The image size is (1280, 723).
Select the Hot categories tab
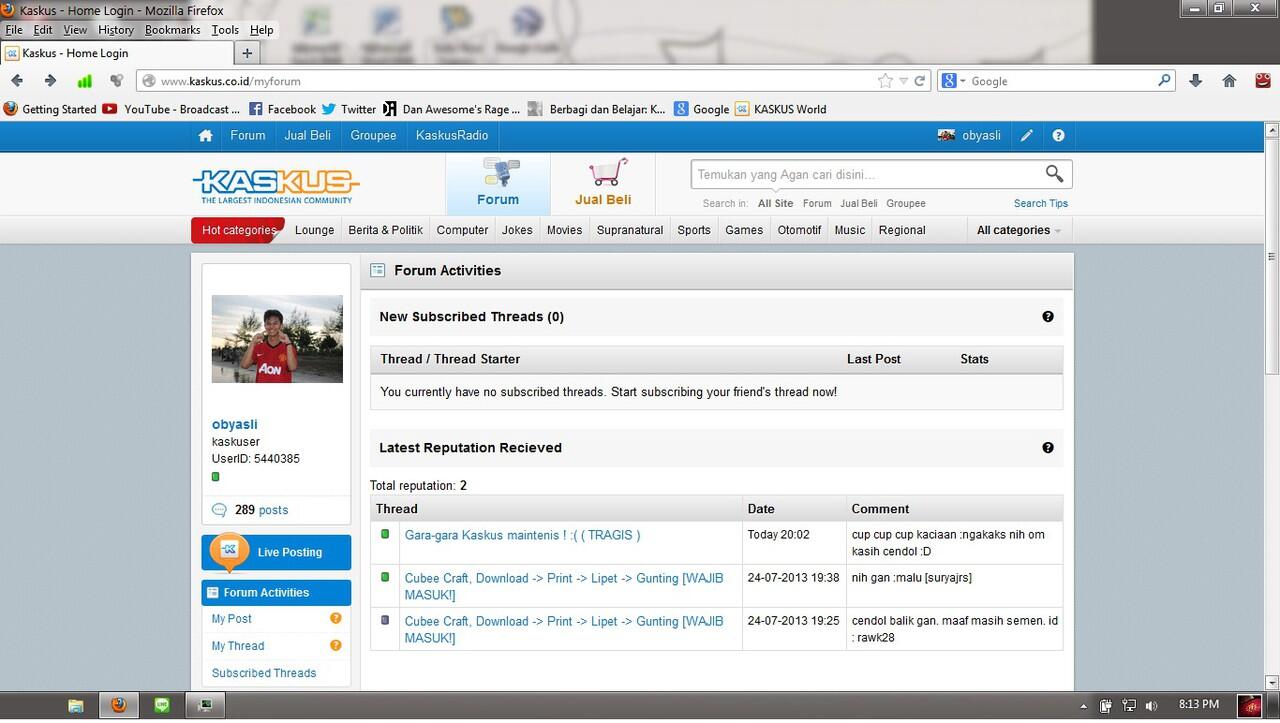point(238,230)
